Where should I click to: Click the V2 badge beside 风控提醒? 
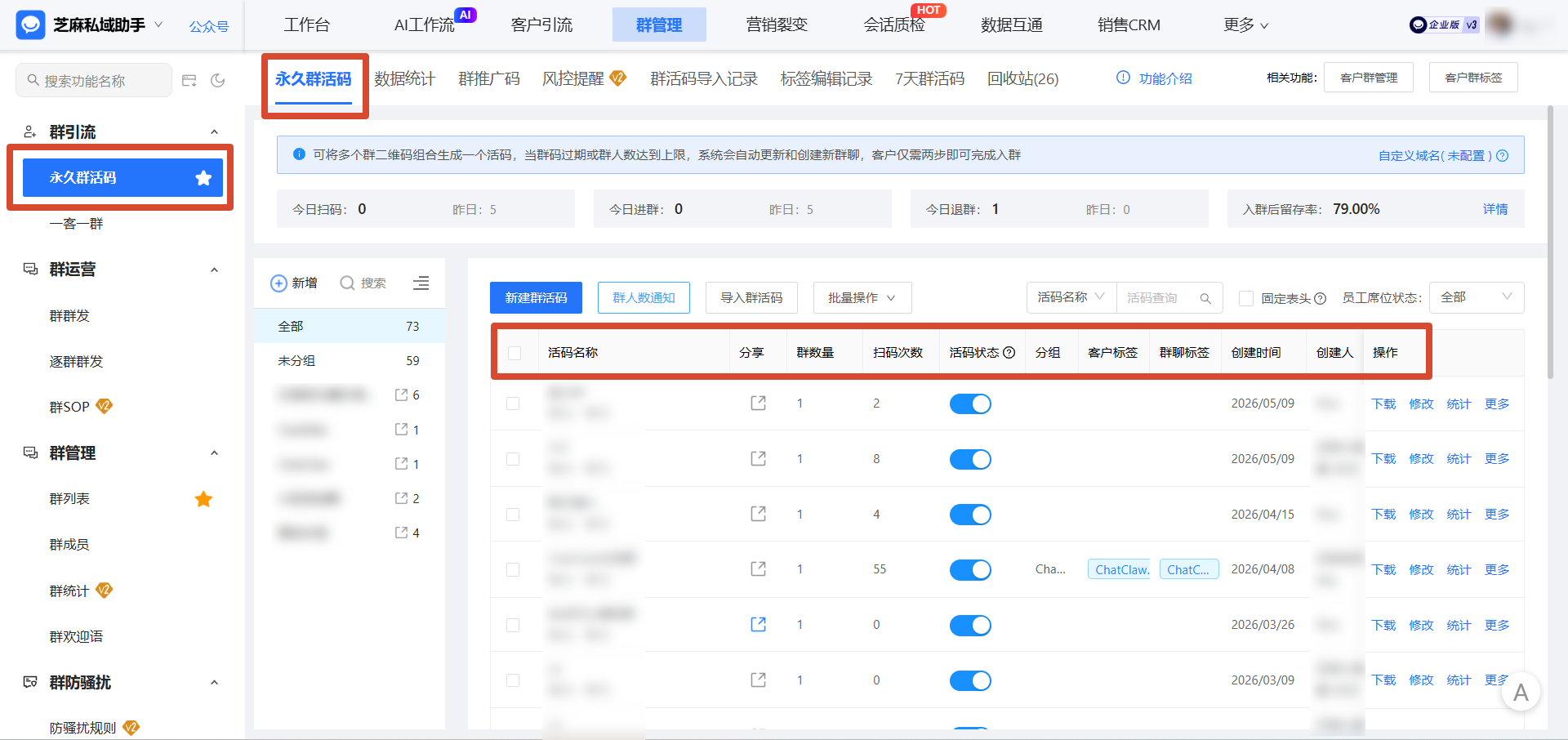coord(618,78)
